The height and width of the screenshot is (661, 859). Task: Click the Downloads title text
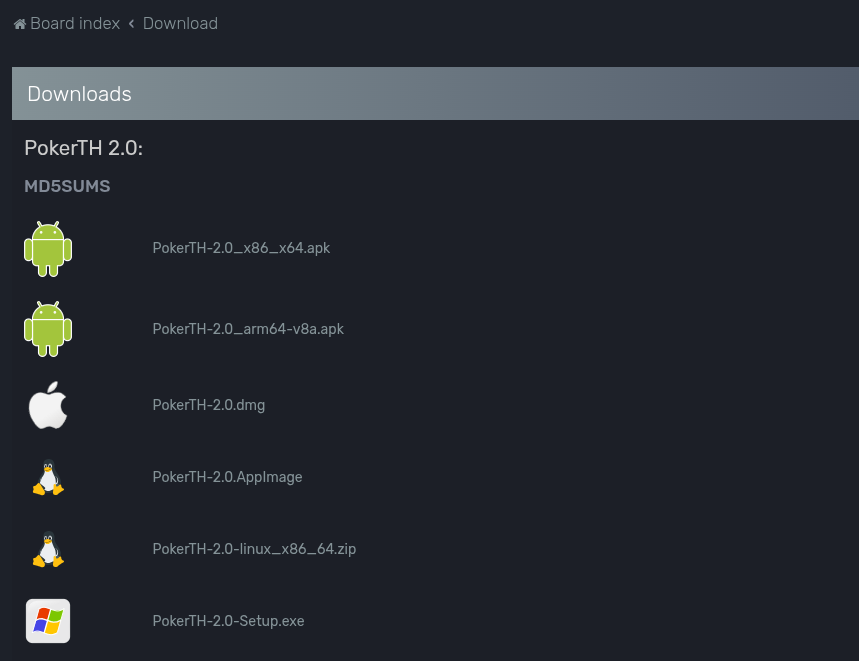tap(79, 94)
